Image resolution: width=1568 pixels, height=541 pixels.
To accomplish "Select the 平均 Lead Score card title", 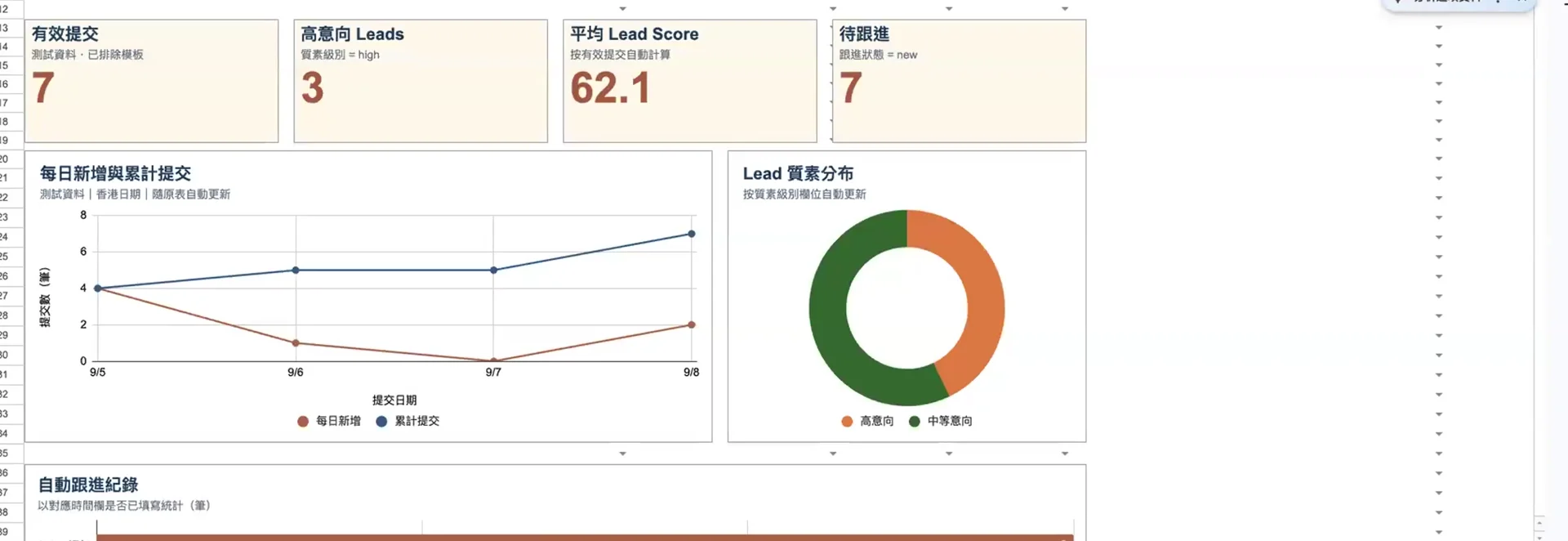I will [x=635, y=34].
